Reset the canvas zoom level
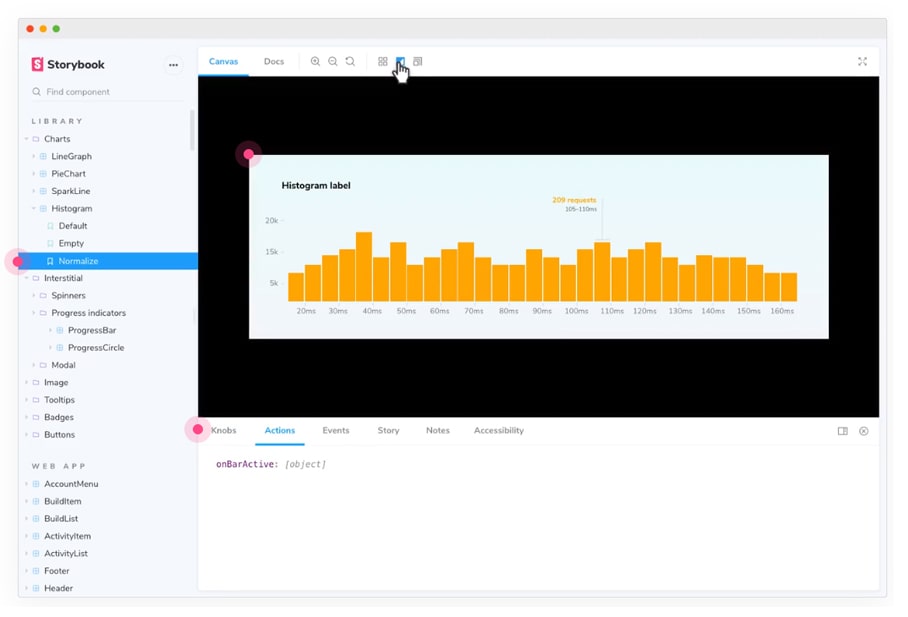Image resolution: width=908 pixels, height=617 pixels. [x=350, y=62]
